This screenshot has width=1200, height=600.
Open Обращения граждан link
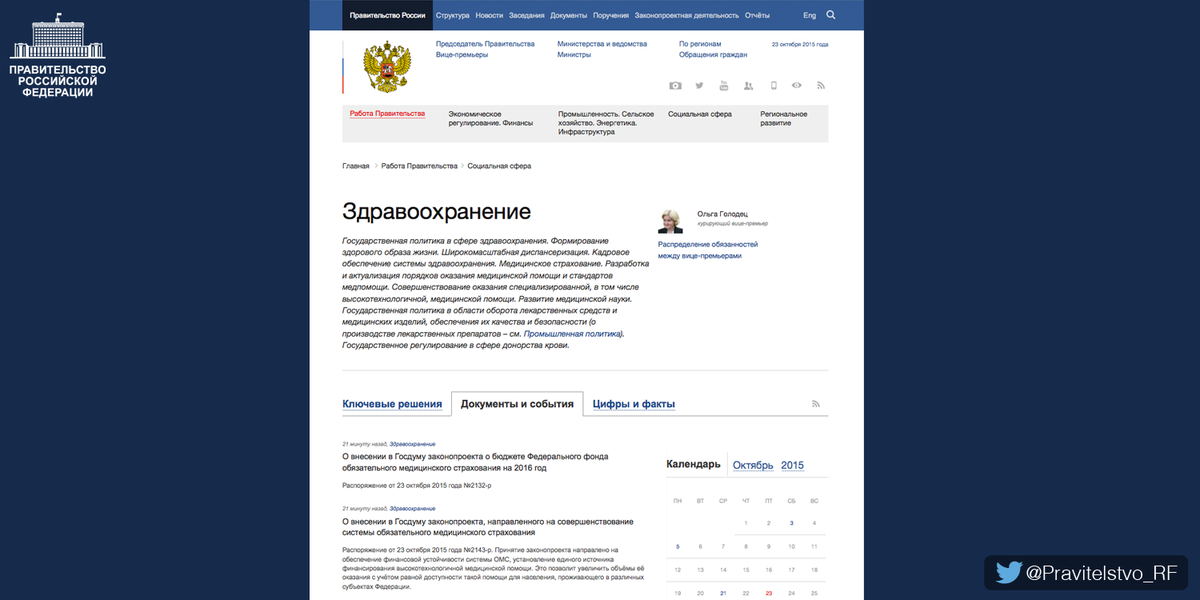click(713, 55)
